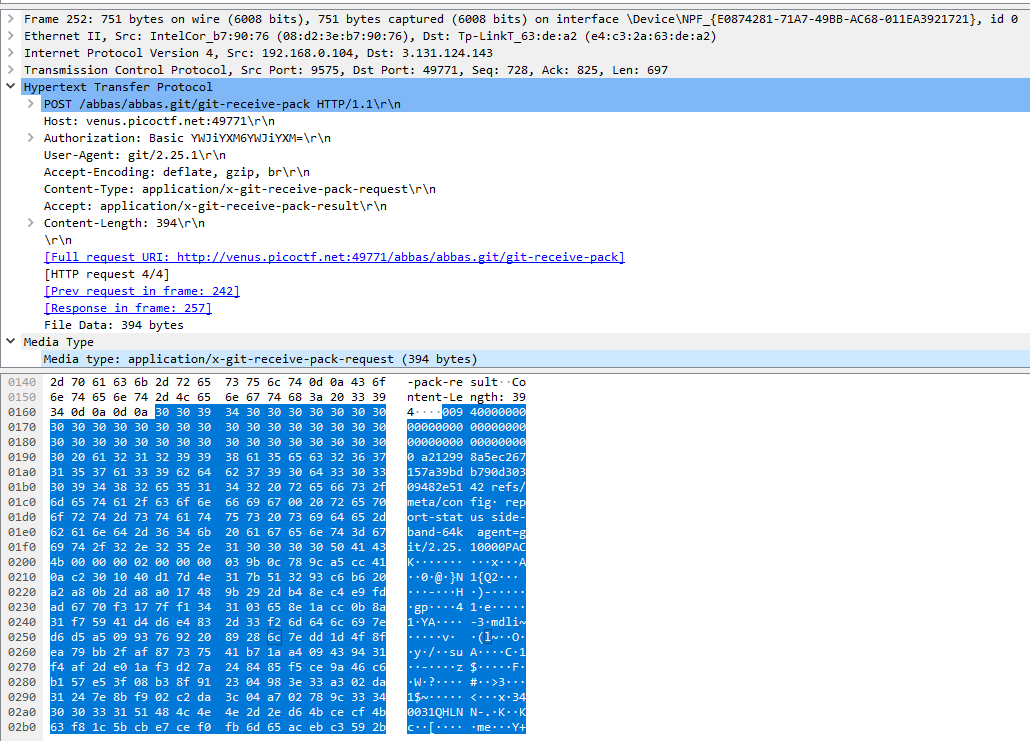Viewport: 1030px width, 741px height.
Task: Select the Transmission Control Protocol summary text
Action: pos(346,70)
